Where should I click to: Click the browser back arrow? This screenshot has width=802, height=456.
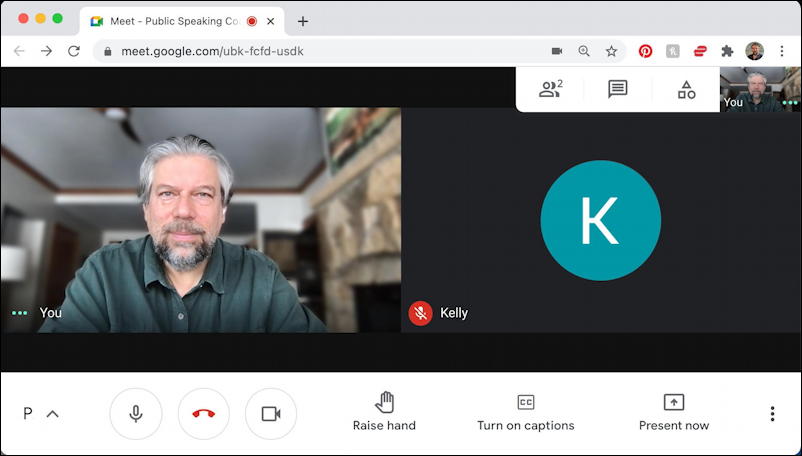click(x=19, y=51)
